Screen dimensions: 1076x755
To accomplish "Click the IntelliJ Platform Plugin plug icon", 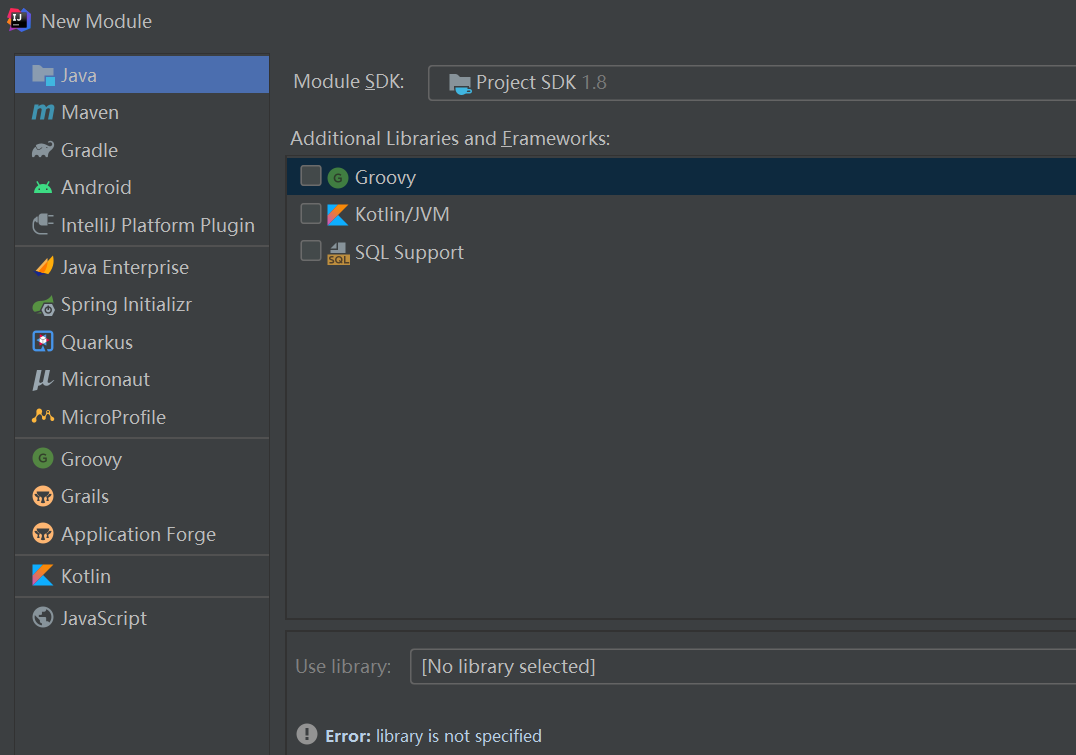I will [x=43, y=224].
